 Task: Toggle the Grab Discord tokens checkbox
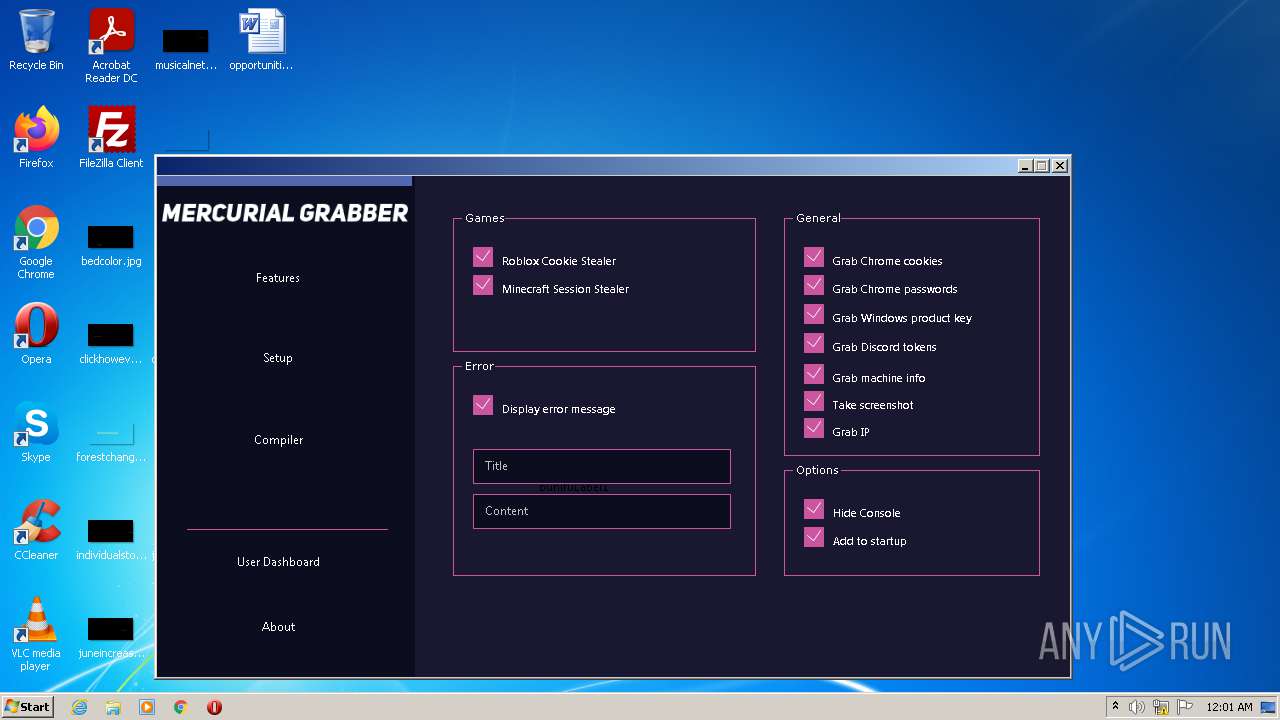(x=814, y=343)
